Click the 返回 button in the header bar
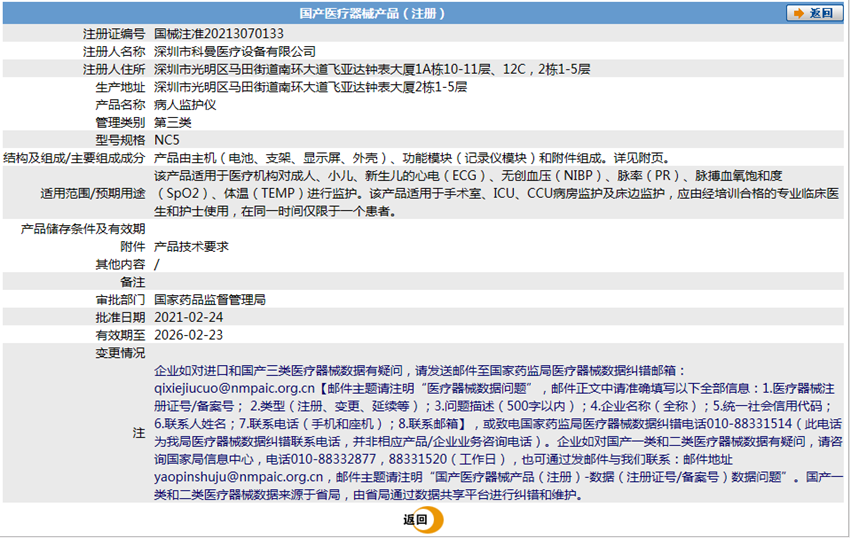 pyautogui.click(x=814, y=13)
